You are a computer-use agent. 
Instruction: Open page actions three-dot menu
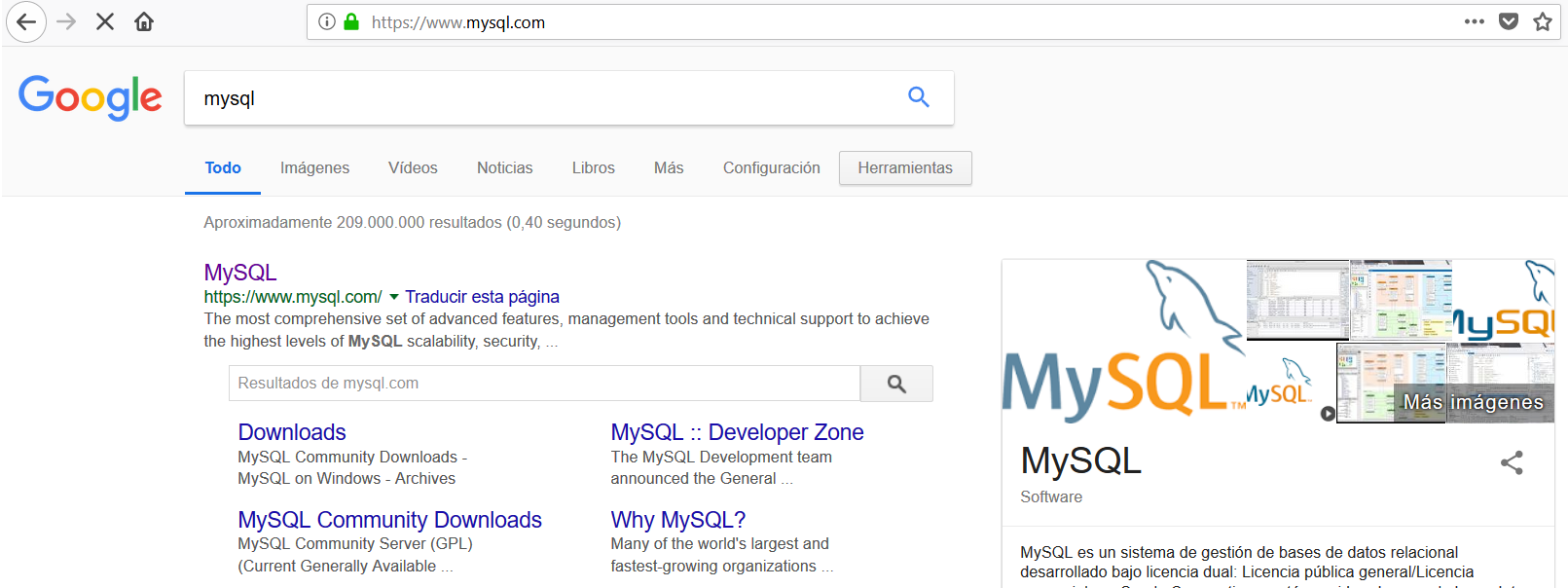coord(1475,21)
